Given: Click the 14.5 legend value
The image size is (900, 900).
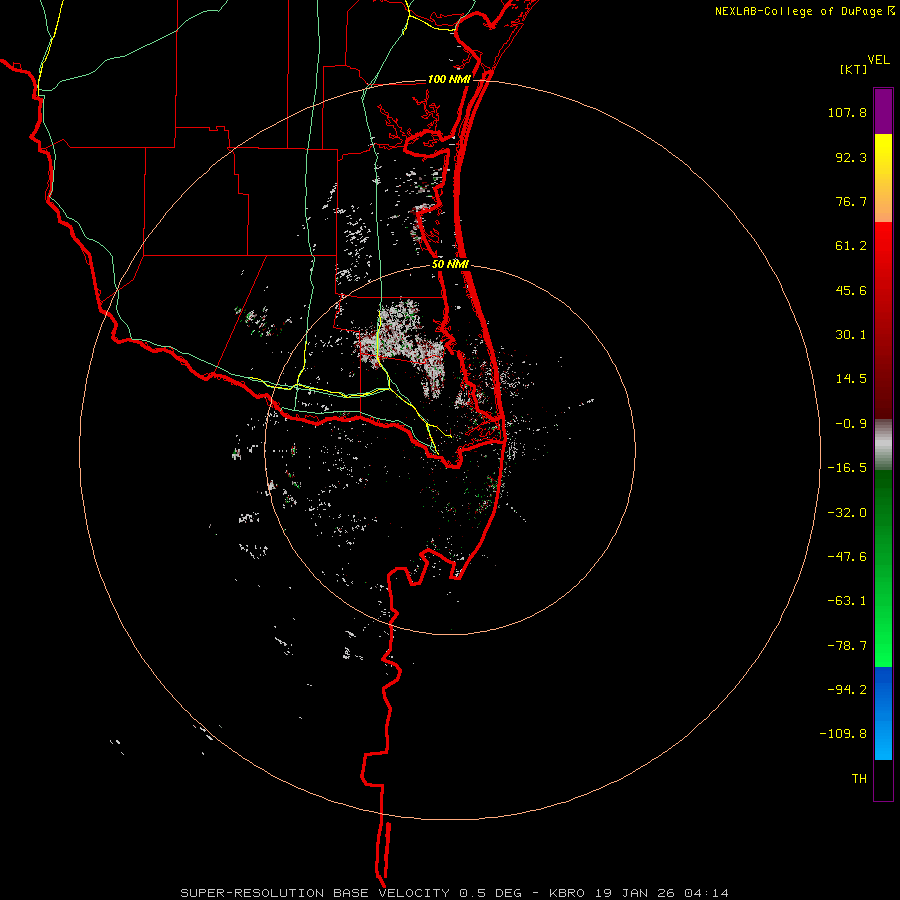Looking at the screenshot, I should pyautogui.click(x=851, y=379).
